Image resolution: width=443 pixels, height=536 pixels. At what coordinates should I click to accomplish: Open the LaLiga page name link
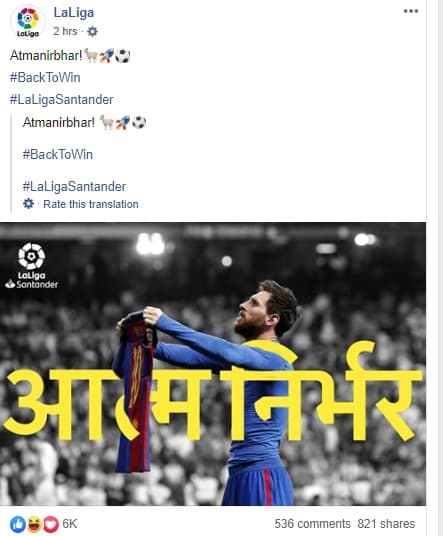[74, 13]
